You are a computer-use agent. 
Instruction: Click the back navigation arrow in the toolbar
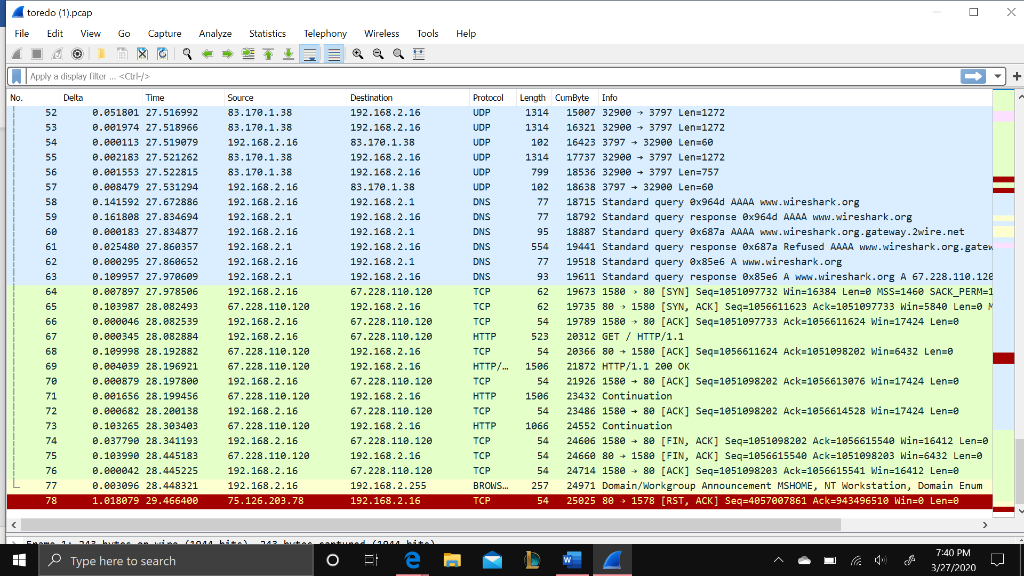pos(208,54)
